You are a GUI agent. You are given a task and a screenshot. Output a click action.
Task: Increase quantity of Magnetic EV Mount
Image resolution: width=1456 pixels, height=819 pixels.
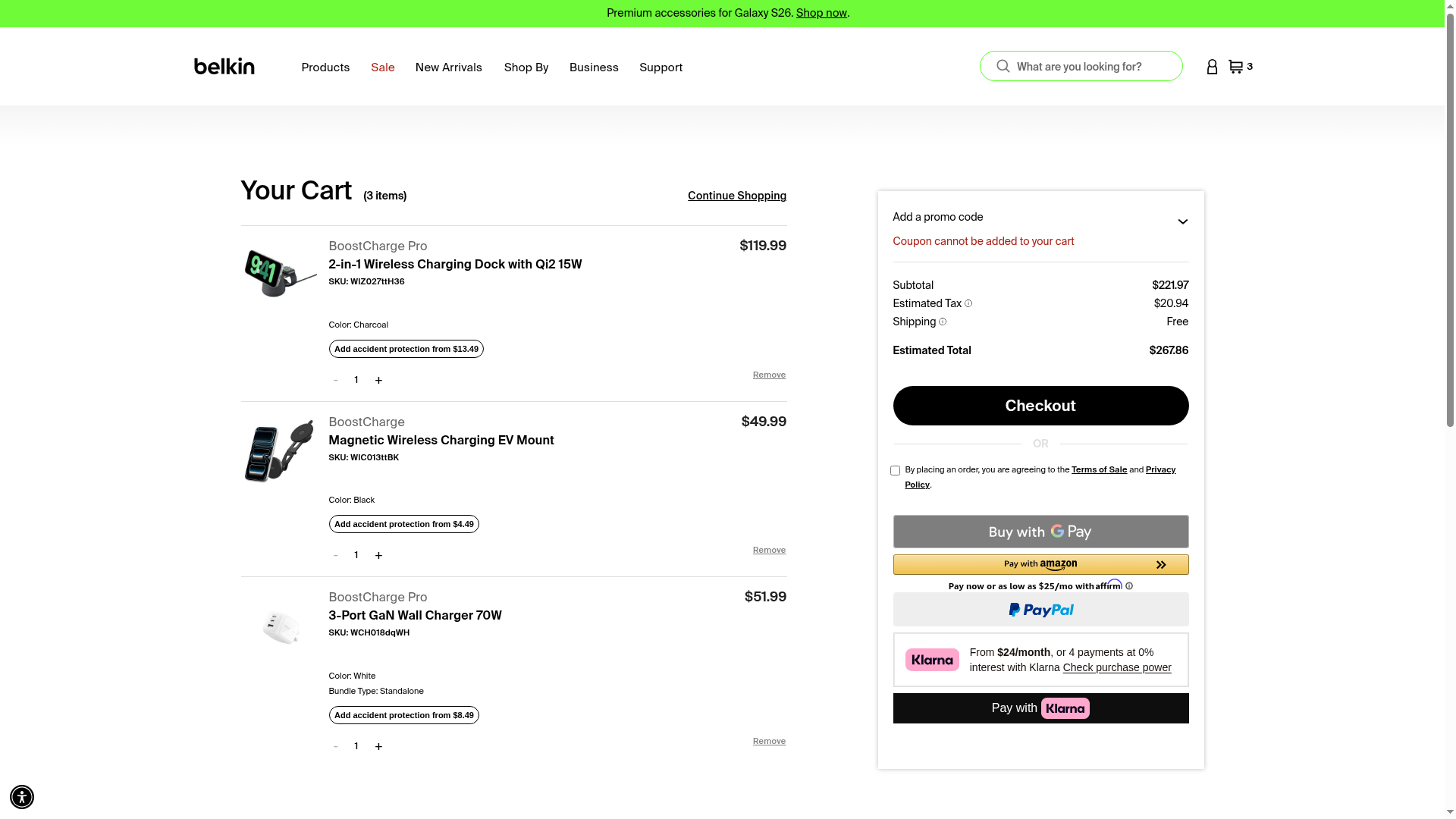(378, 555)
